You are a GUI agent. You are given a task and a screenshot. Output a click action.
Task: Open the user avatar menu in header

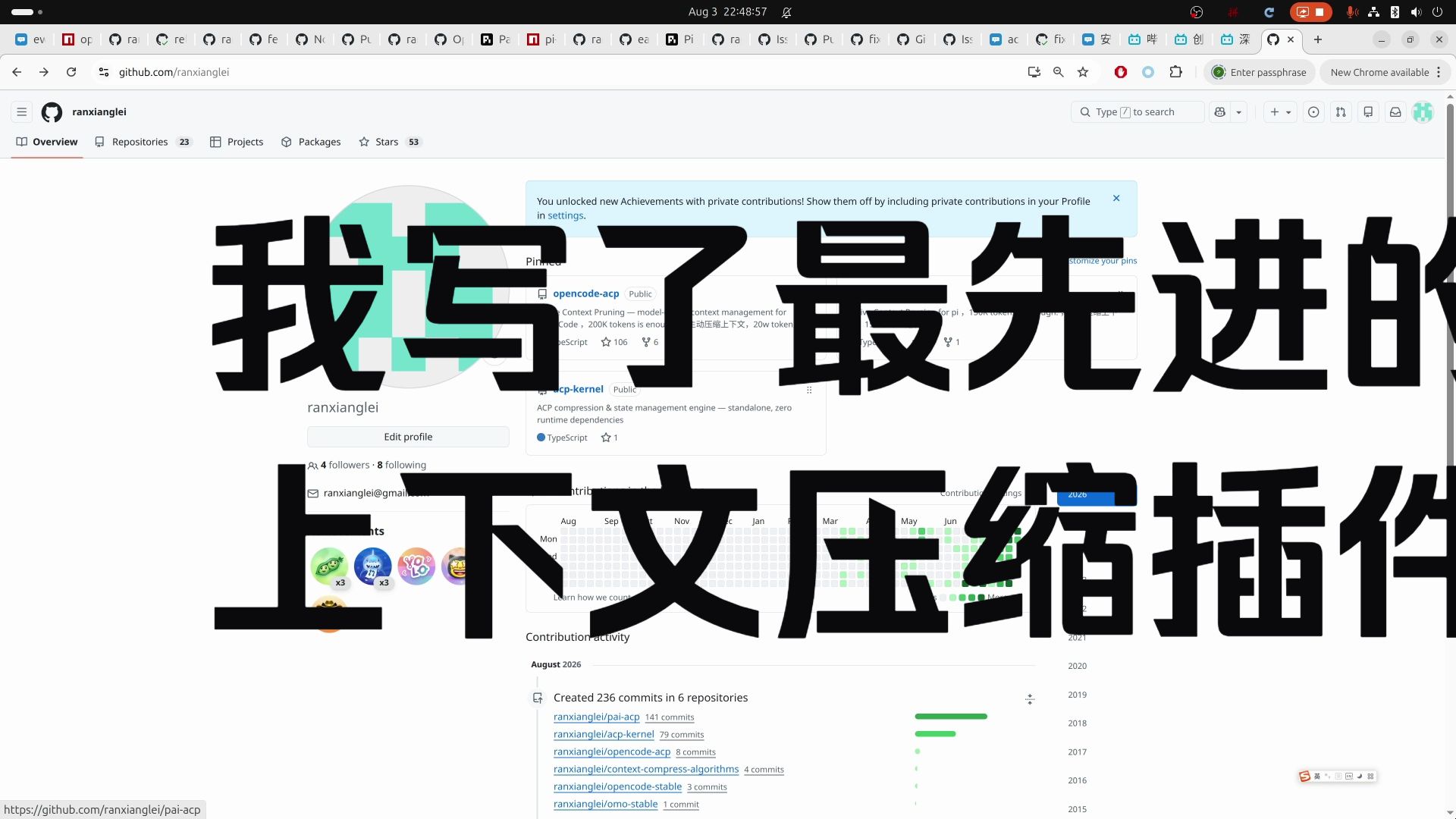click(1423, 112)
